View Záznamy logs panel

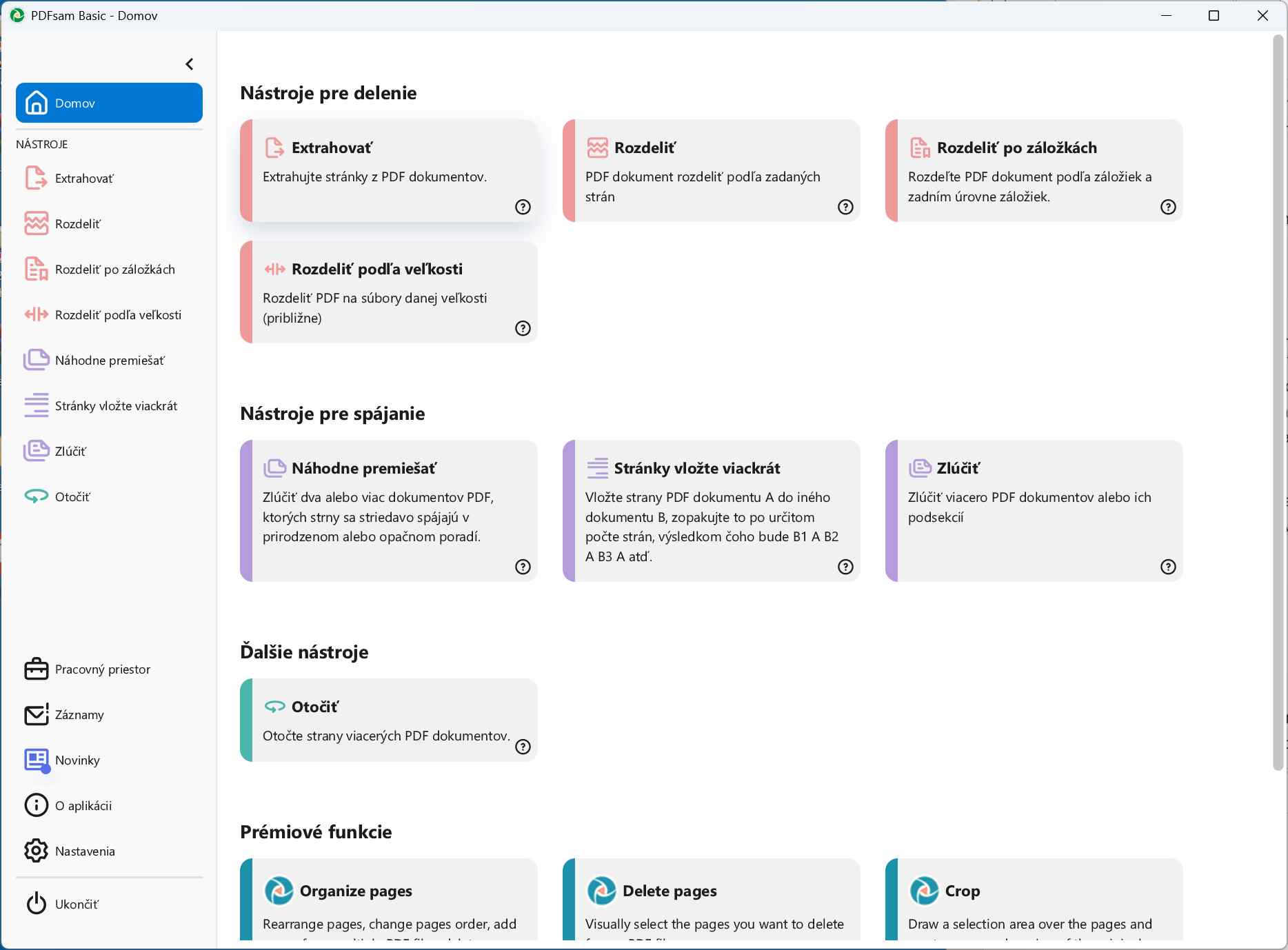tap(79, 715)
